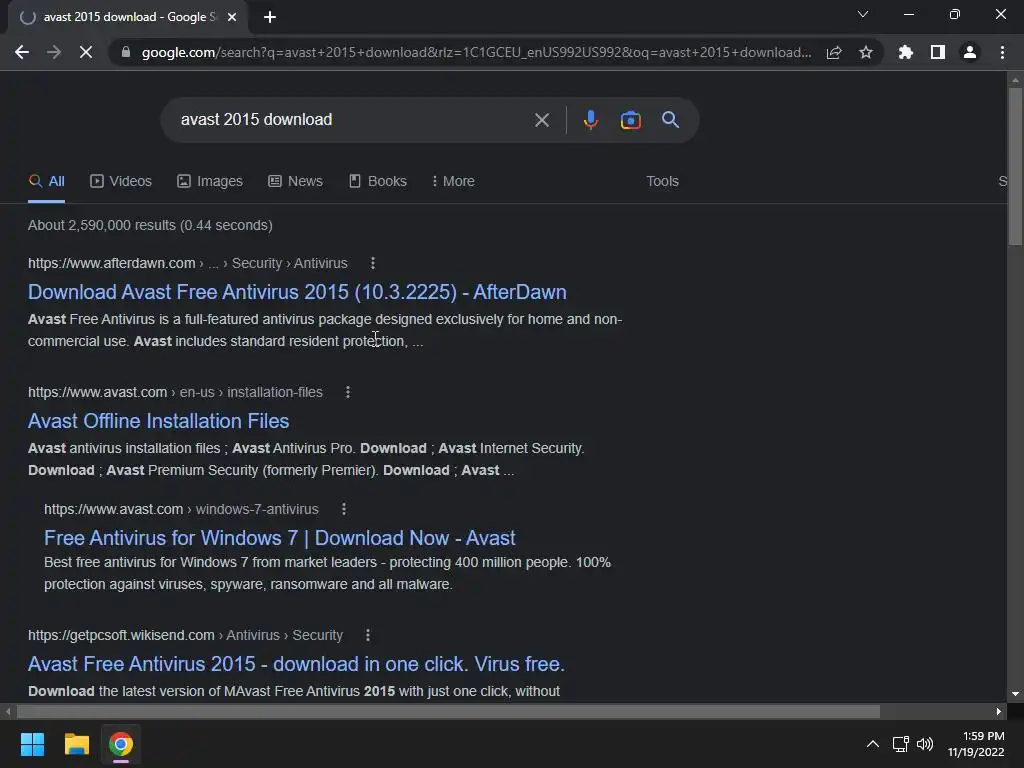Show hidden system tray icons
Viewport: 1024px width, 768px height.
(872, 744)
